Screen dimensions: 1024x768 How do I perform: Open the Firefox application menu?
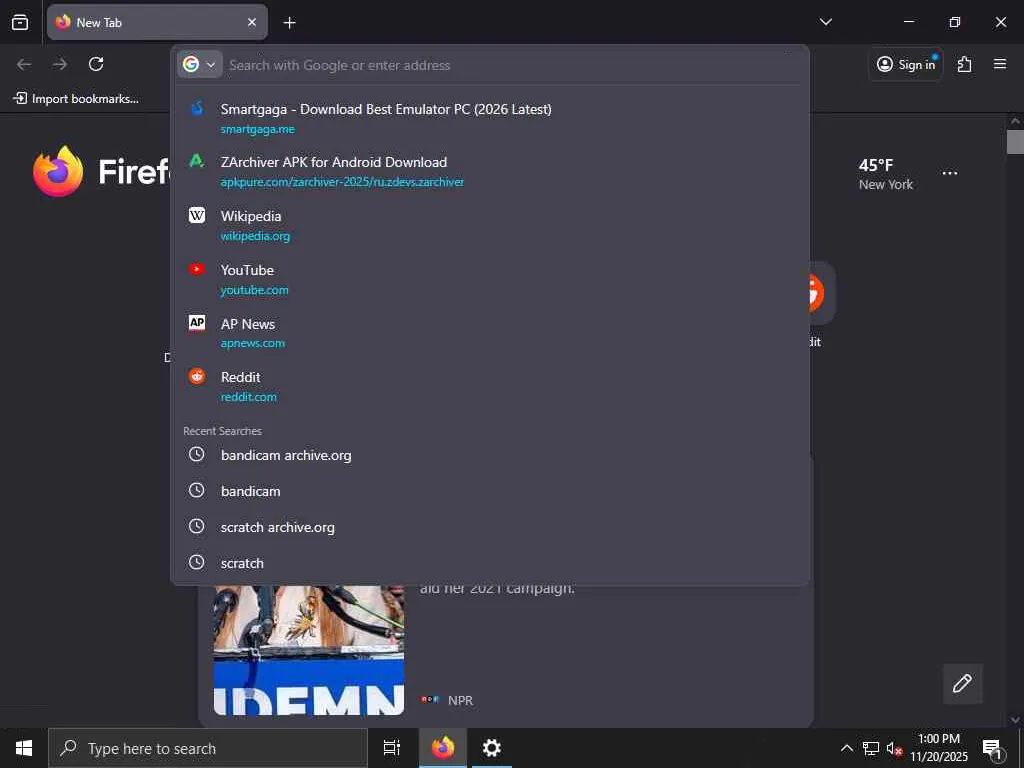[1000, 64]
